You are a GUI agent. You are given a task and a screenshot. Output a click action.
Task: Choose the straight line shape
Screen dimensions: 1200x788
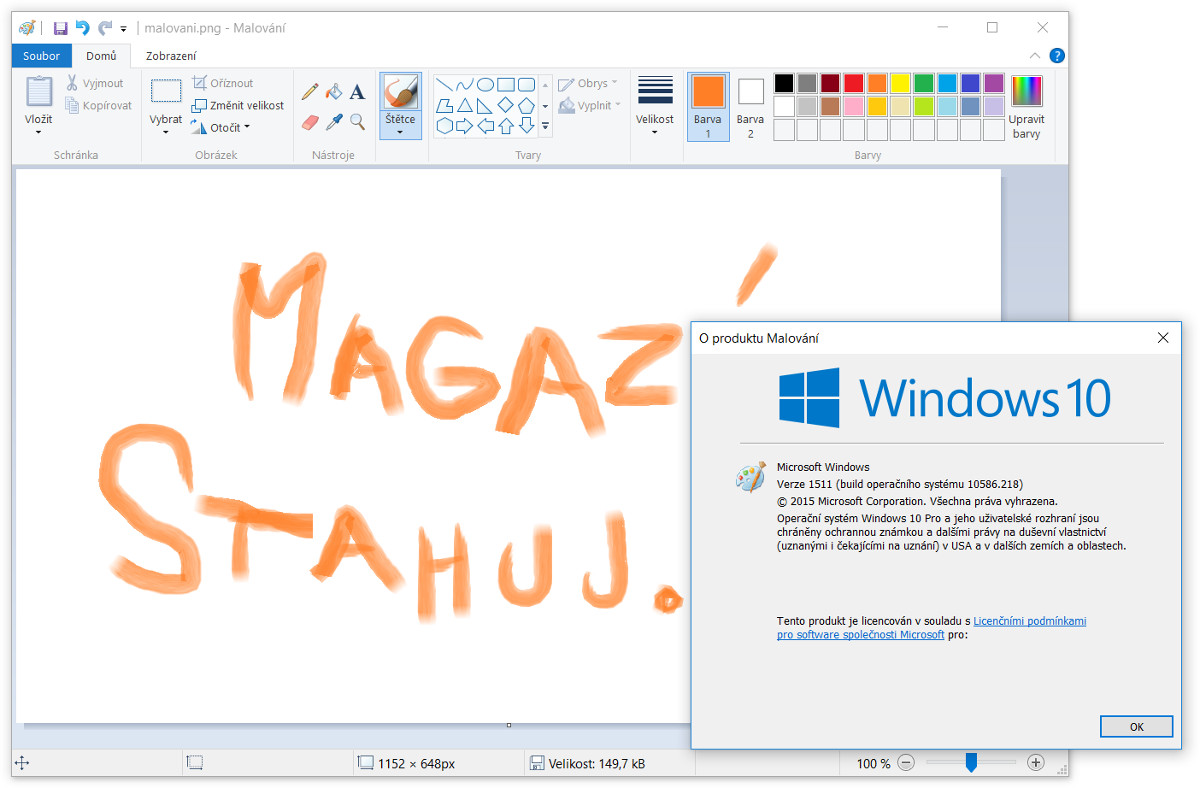[445, 84]
